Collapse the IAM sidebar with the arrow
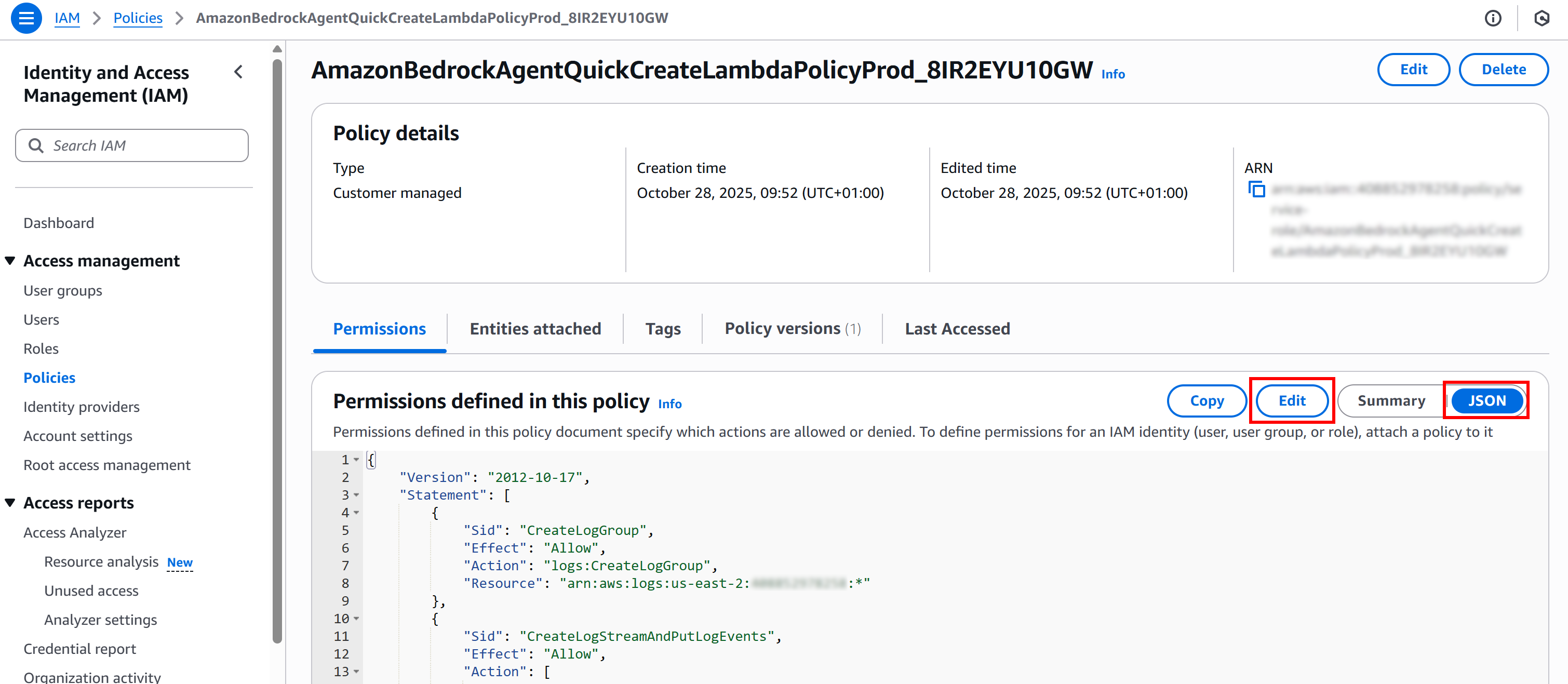 pyautogui.click(x=238, y=72)
